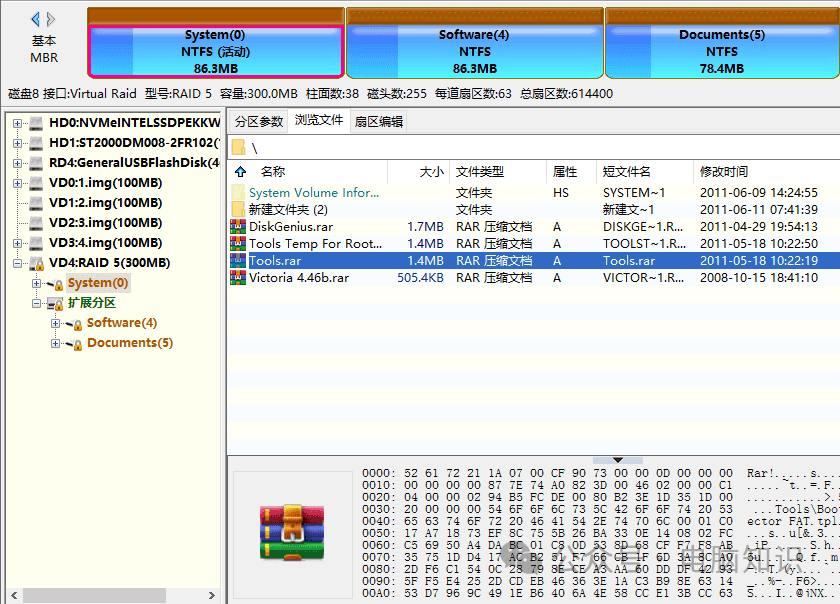The height and width of the screenshot is (604, 840).
Task: Sort files by 修改时间 column header
Action: coord(724,172)
